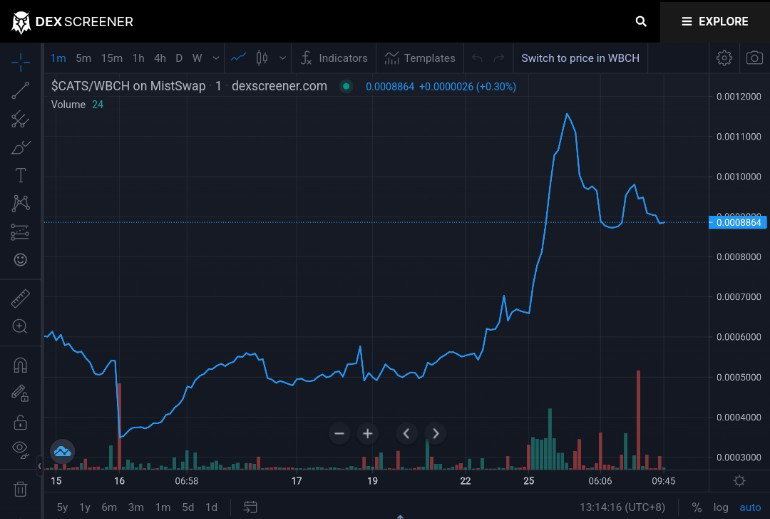
Task: Select the ruler measure tool
Action: 20,299
